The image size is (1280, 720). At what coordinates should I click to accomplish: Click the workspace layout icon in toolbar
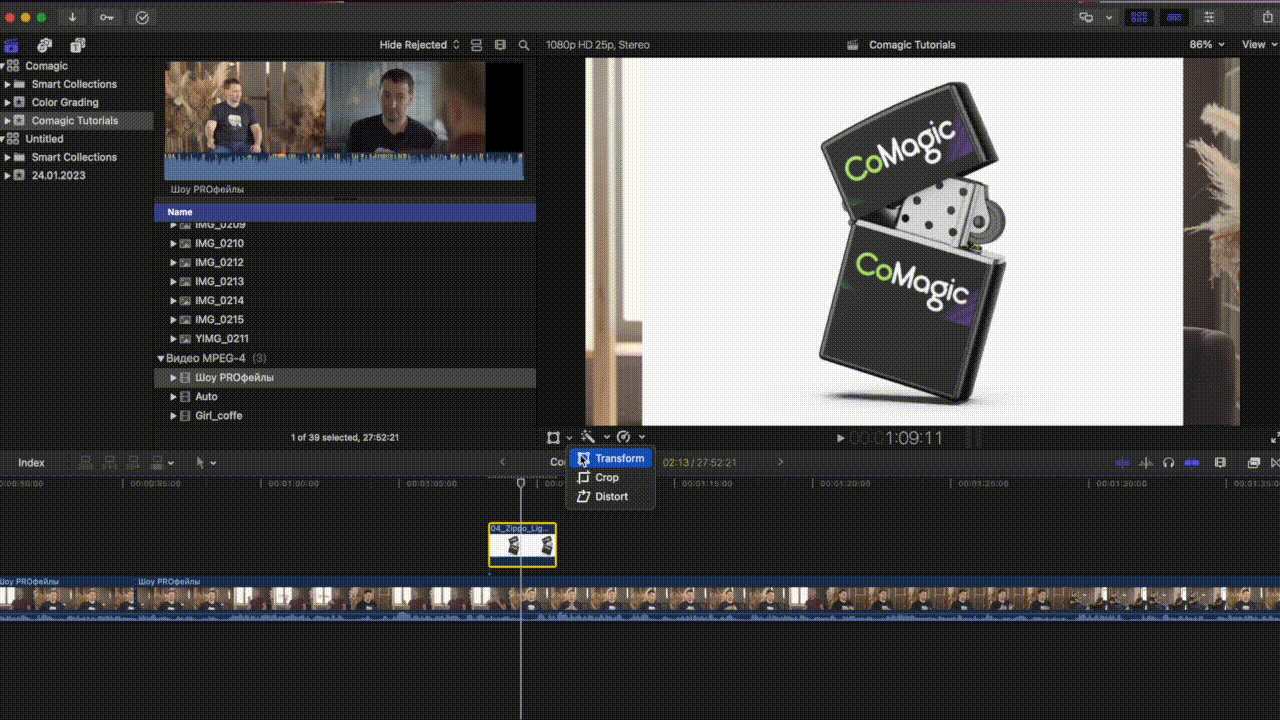tap(1086, 17)
